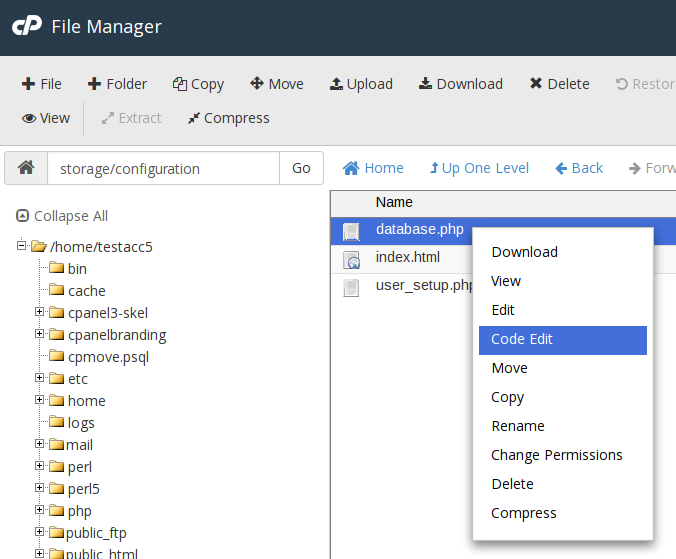The image size is (676, 559).
Task: Expand the etc folder node
Action: click(40, 378)
